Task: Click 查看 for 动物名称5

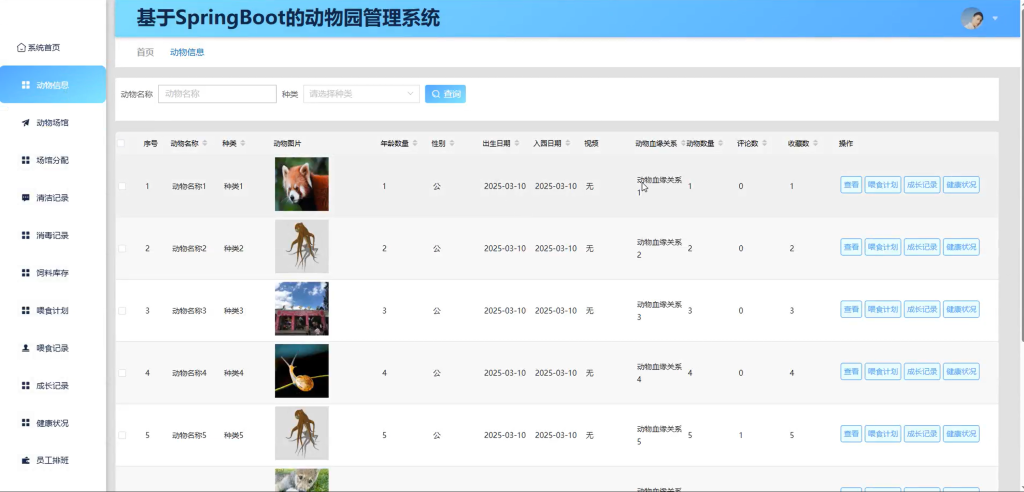Action: (x=851, y=433)
